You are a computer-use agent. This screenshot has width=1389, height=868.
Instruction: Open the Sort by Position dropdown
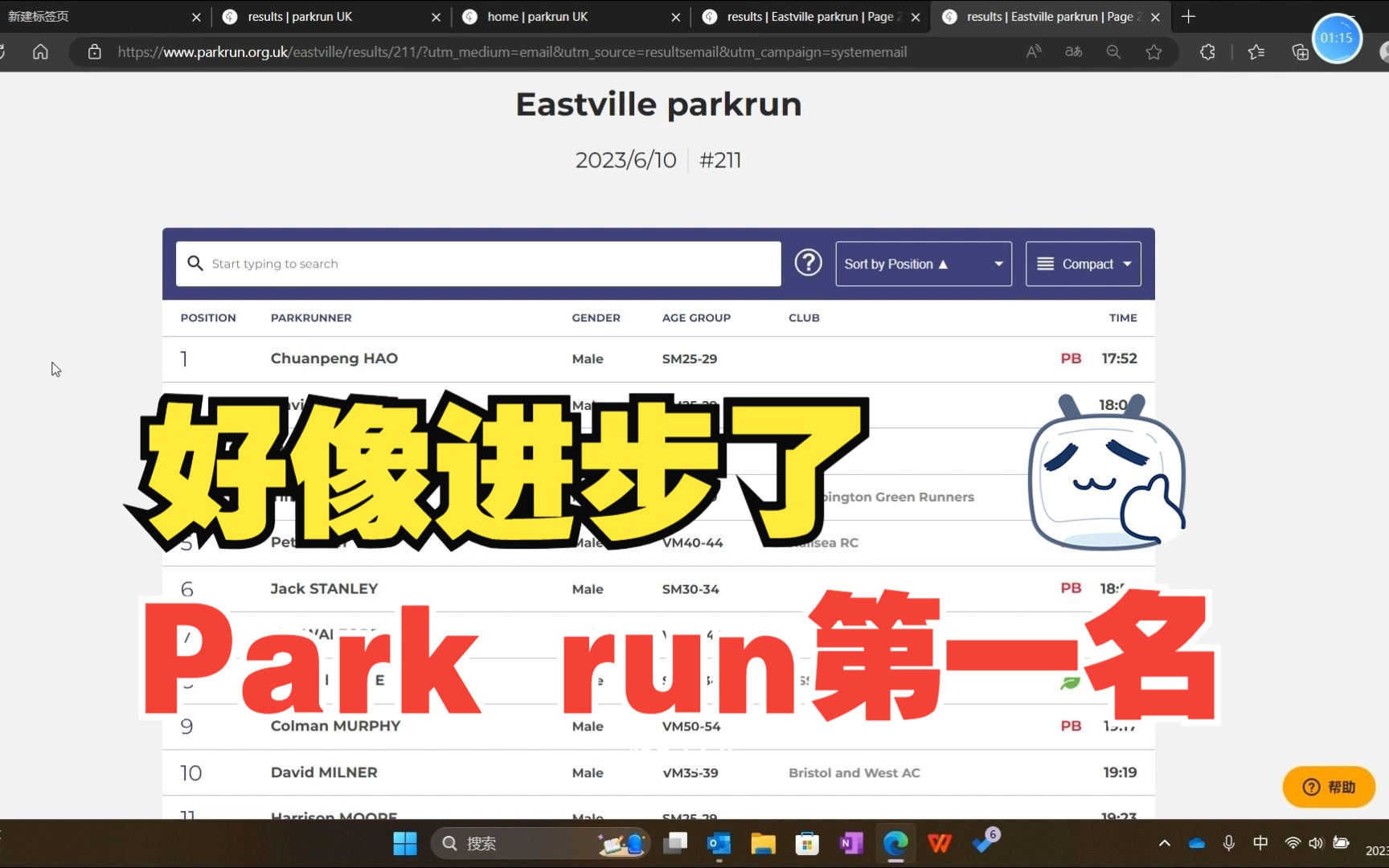click(924, 264)
